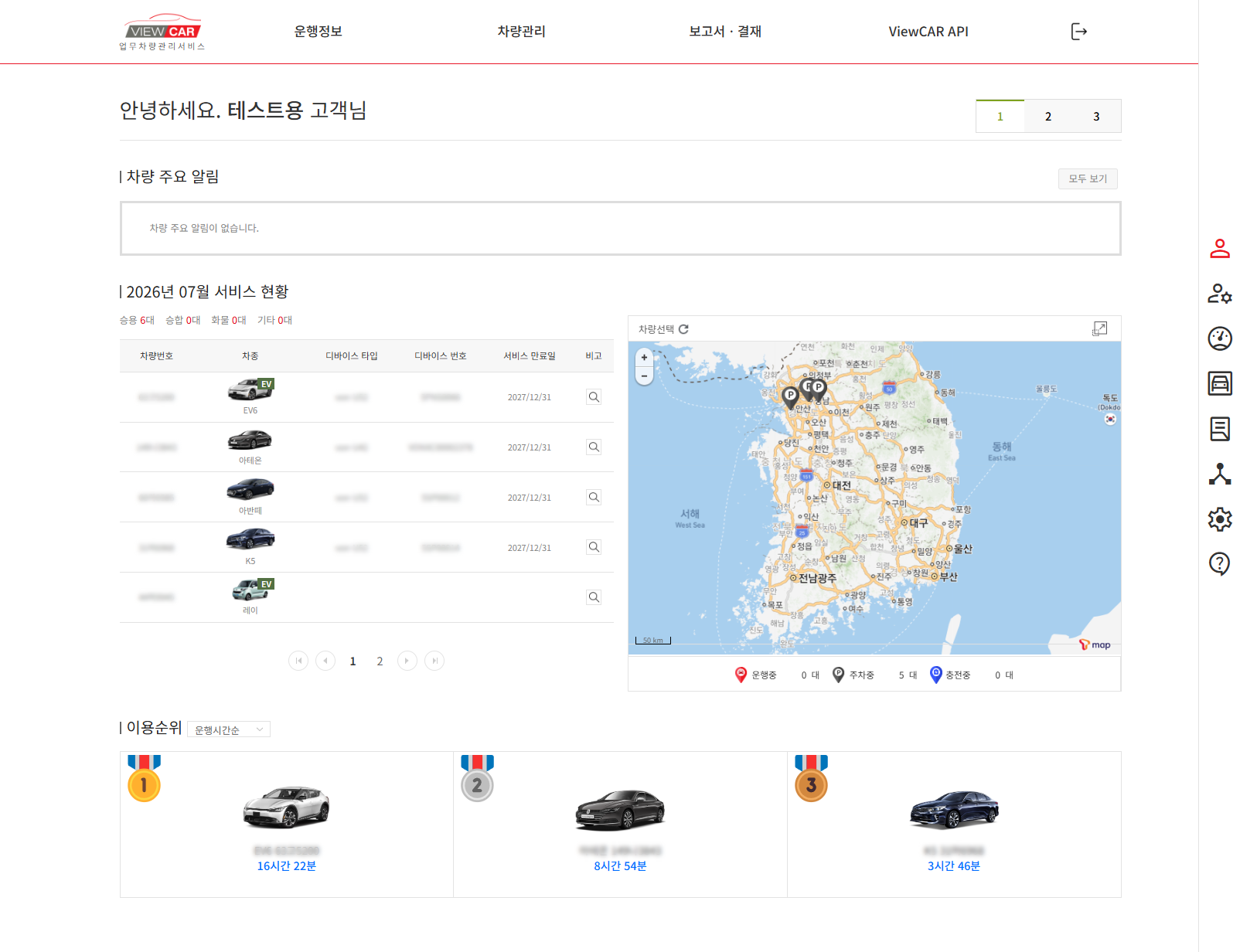Click the 모두 보기 button
Screen dimensions: 1240x952
point(1088,178)
